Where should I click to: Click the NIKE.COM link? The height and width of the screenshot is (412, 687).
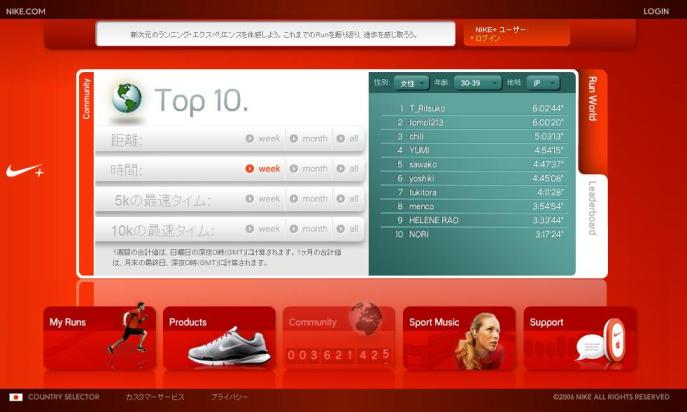pyautogui.click(x=25, y=11)
